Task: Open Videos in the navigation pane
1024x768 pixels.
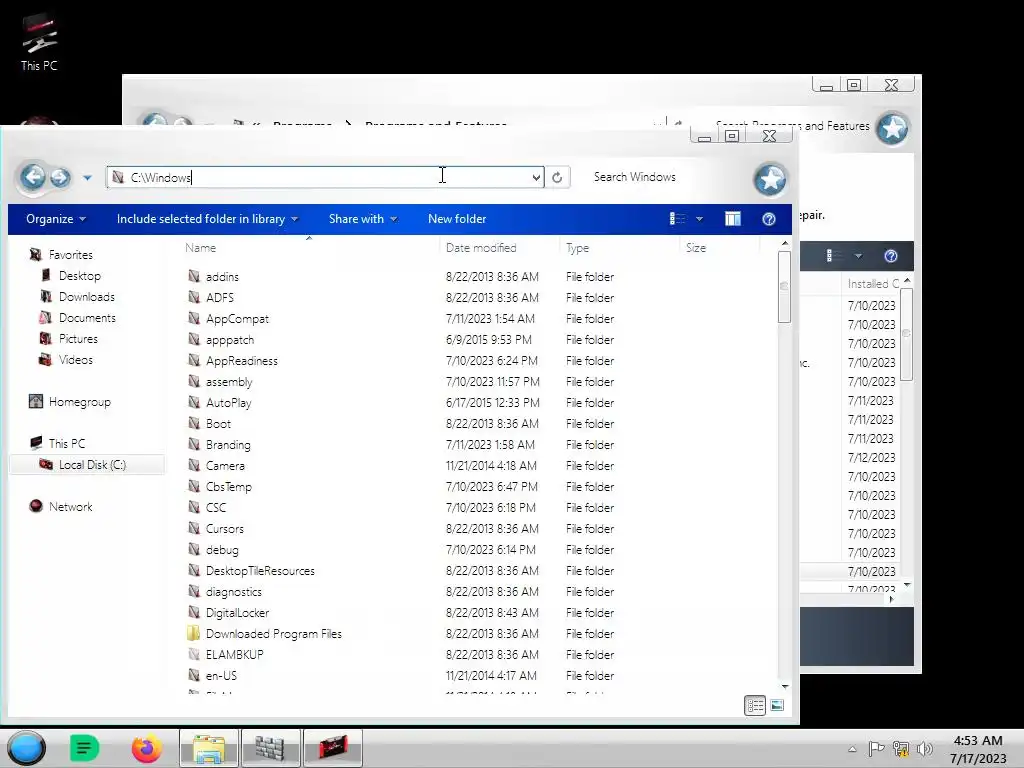Action: (76, 359)
